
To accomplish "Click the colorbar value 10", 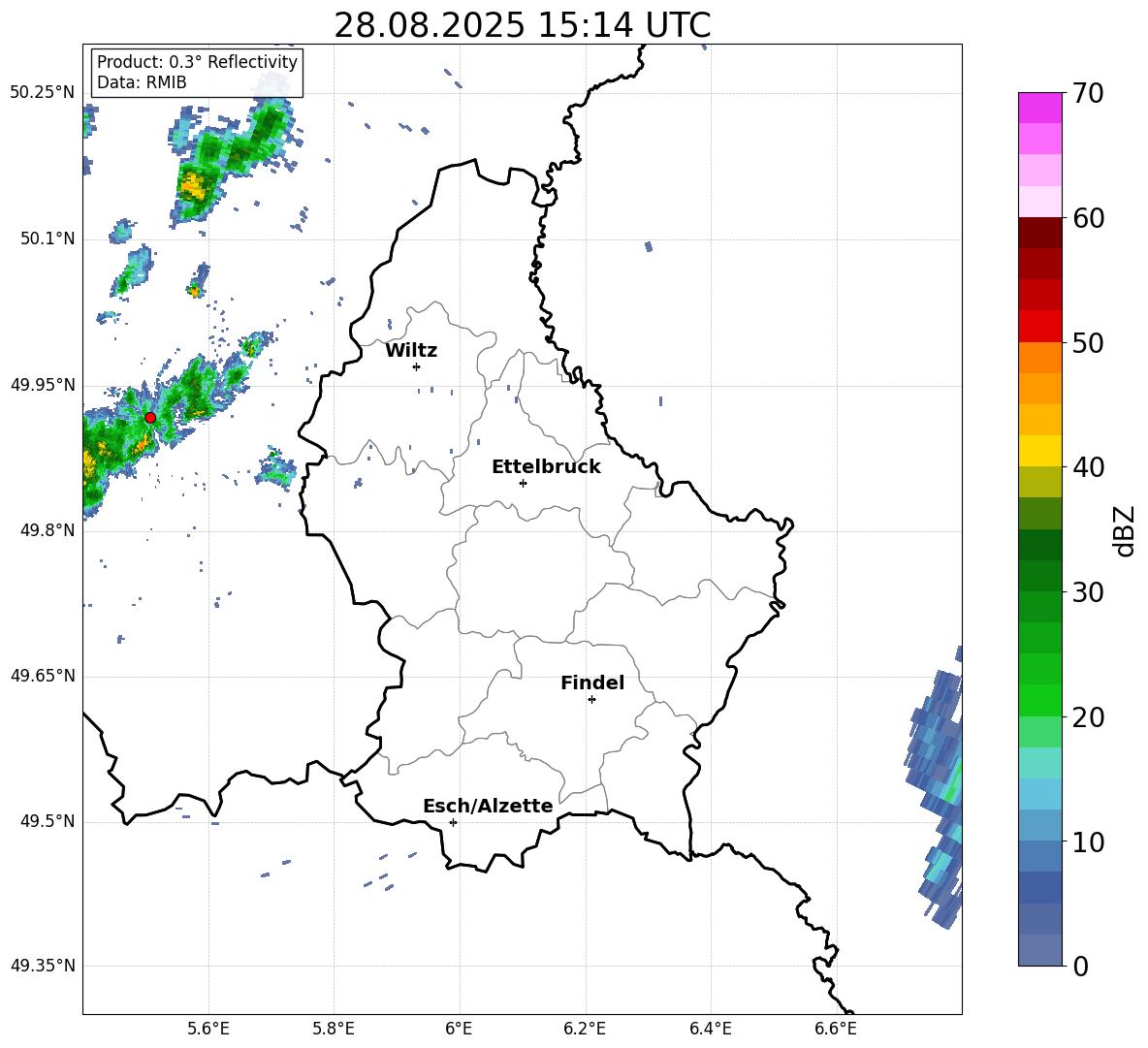I will click(x=1088, y=842).
